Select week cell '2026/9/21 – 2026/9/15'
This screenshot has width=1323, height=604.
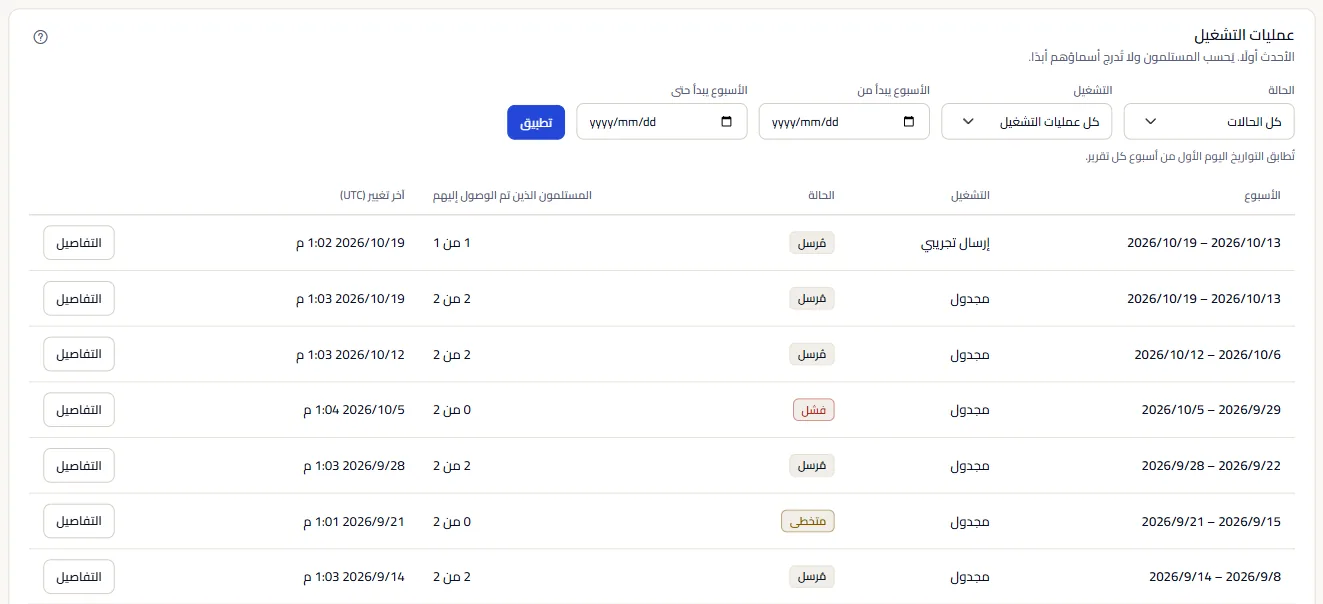(x=1211, y=521)
